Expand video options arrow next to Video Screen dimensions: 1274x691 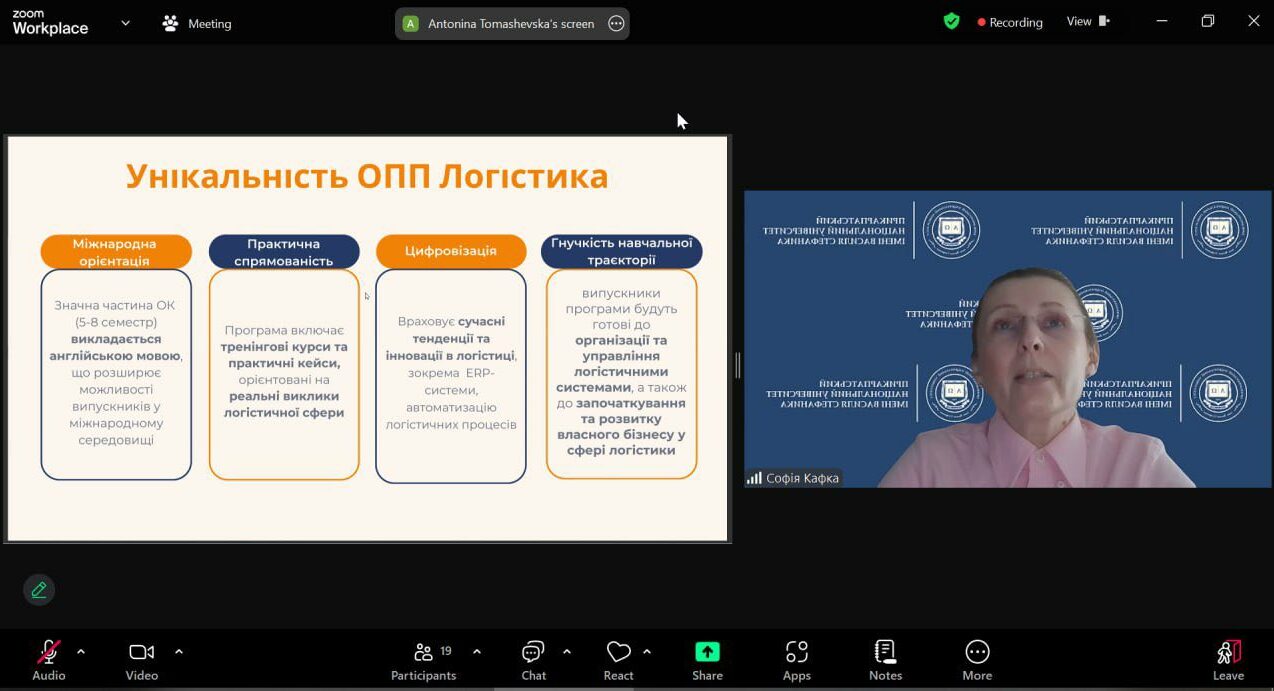click(x=179, y=652)
